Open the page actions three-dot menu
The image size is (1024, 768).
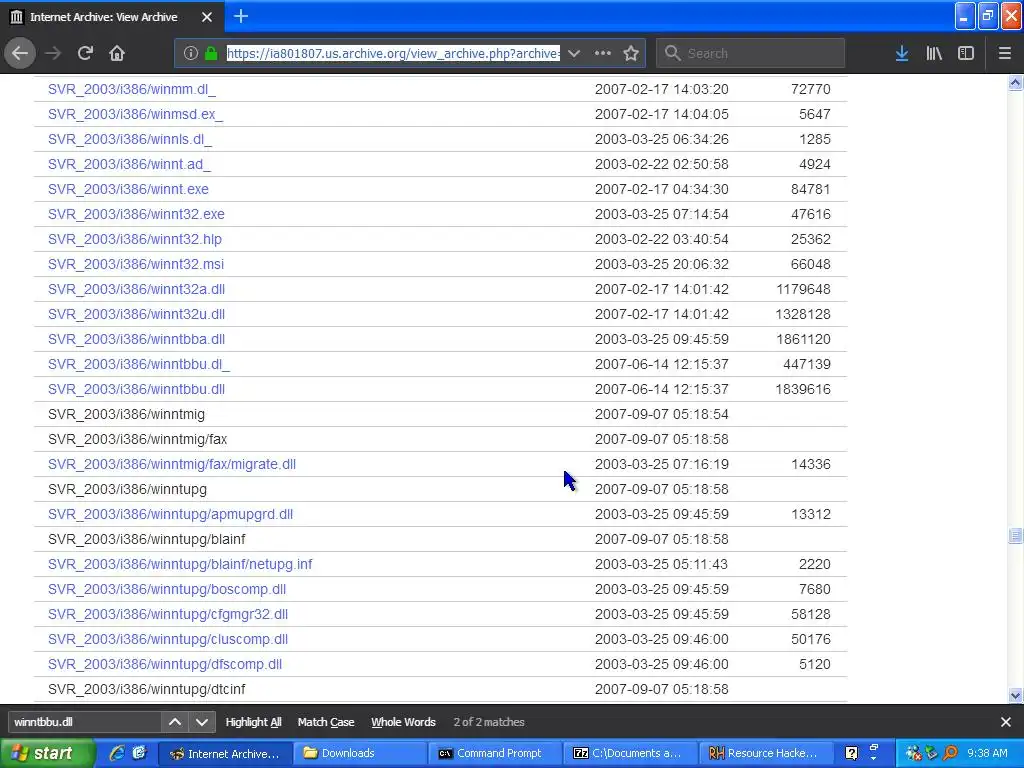(603, 53)
